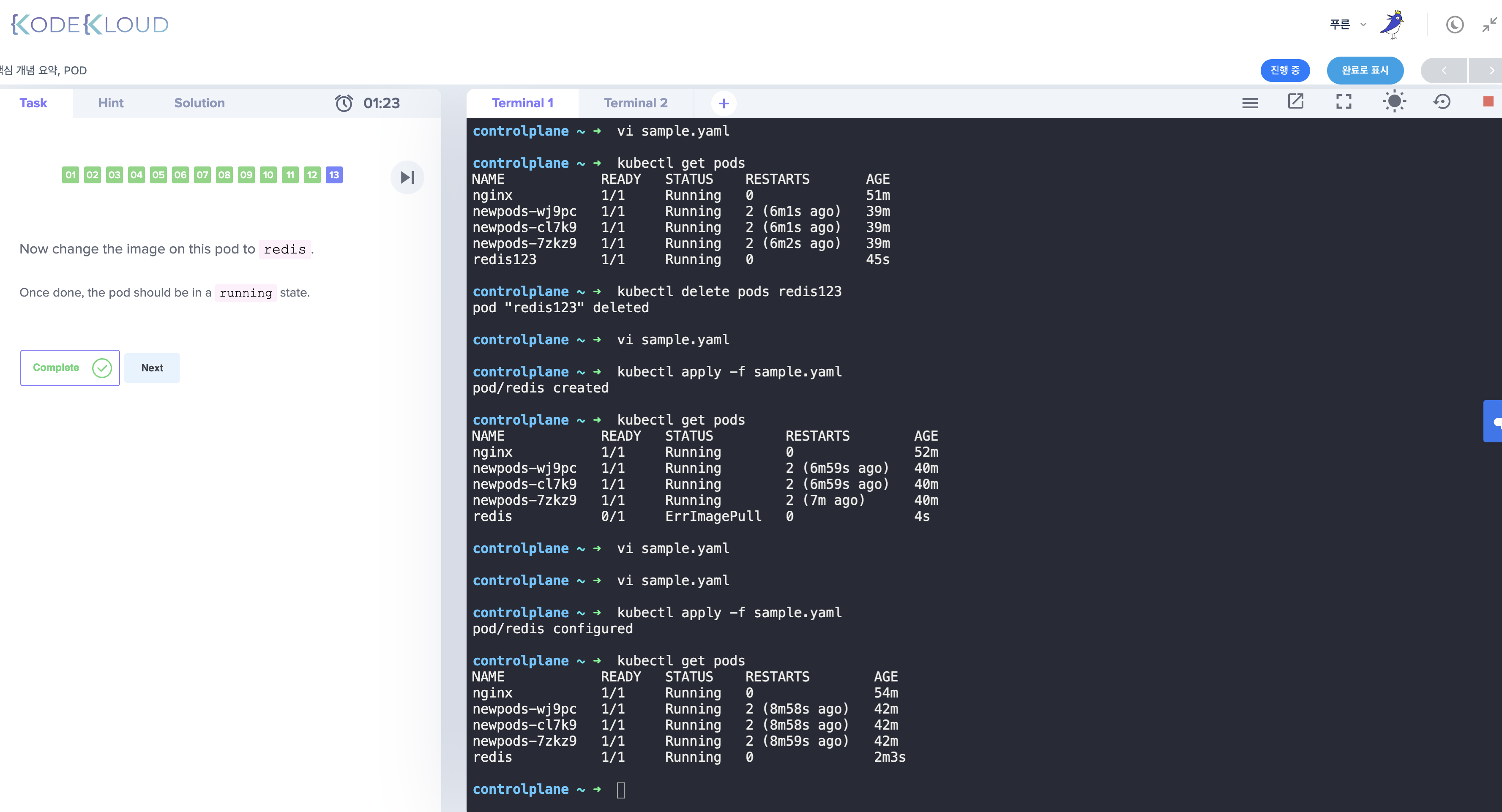Open terminal in new window icon
Viewport: 1502px width, 812px height.
[1295, 102]
